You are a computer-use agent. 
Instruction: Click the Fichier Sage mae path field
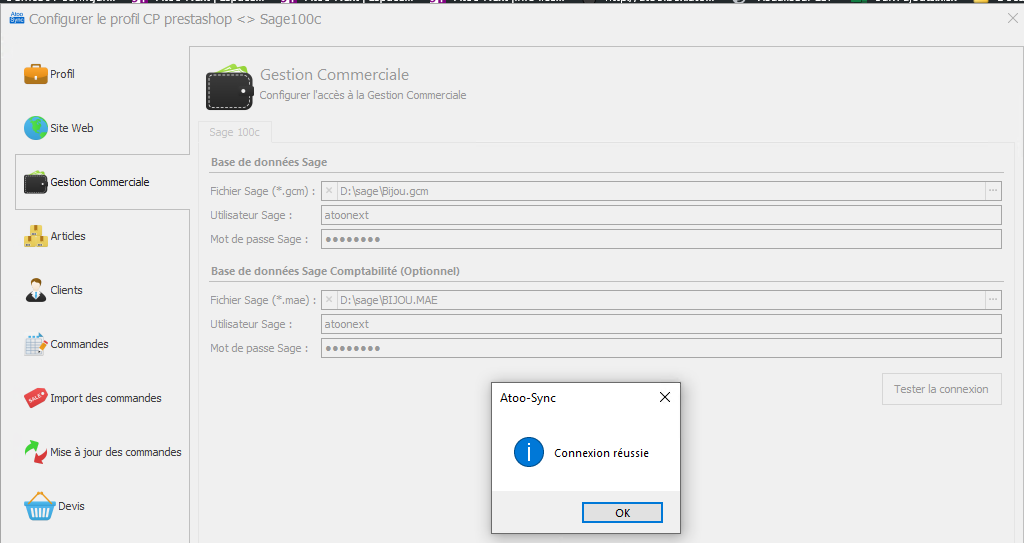coord(661,300)
